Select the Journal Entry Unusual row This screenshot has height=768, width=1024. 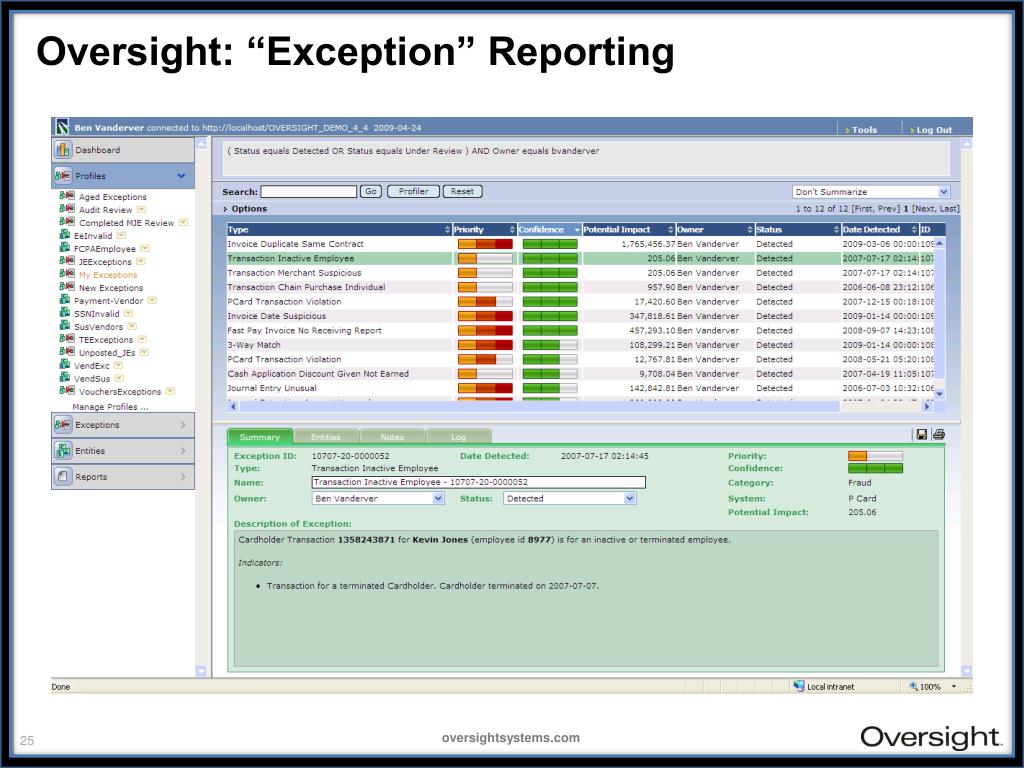pyautogui.click(x=581, y=388)
